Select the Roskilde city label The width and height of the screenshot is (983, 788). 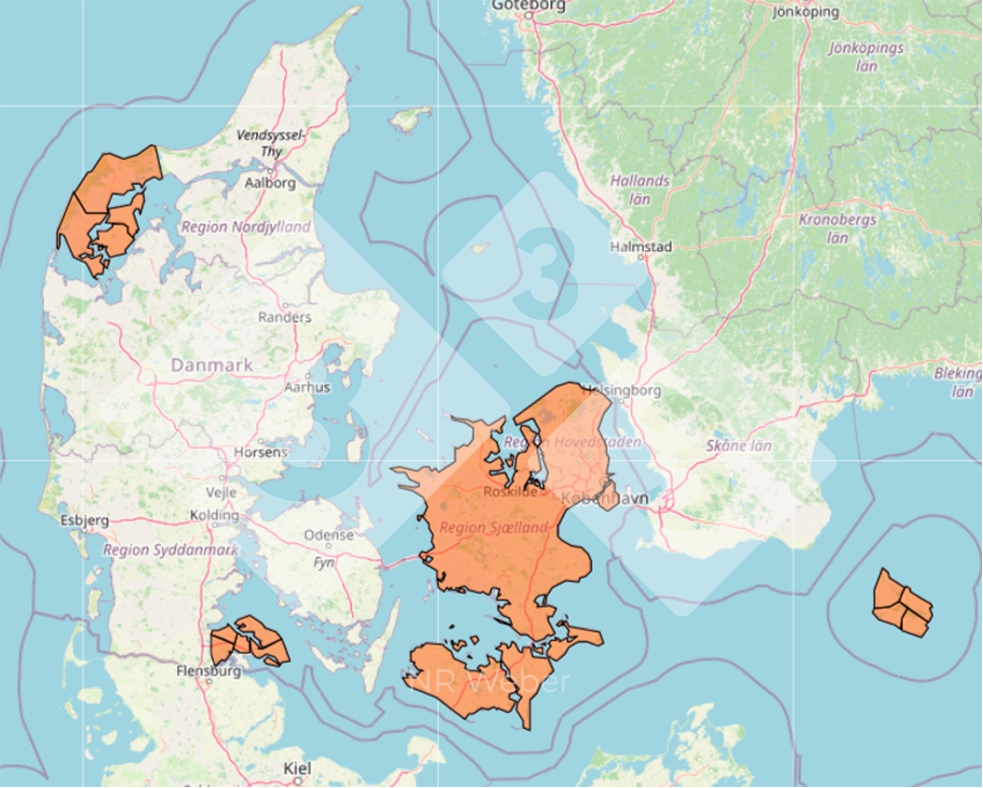(510, 492)
